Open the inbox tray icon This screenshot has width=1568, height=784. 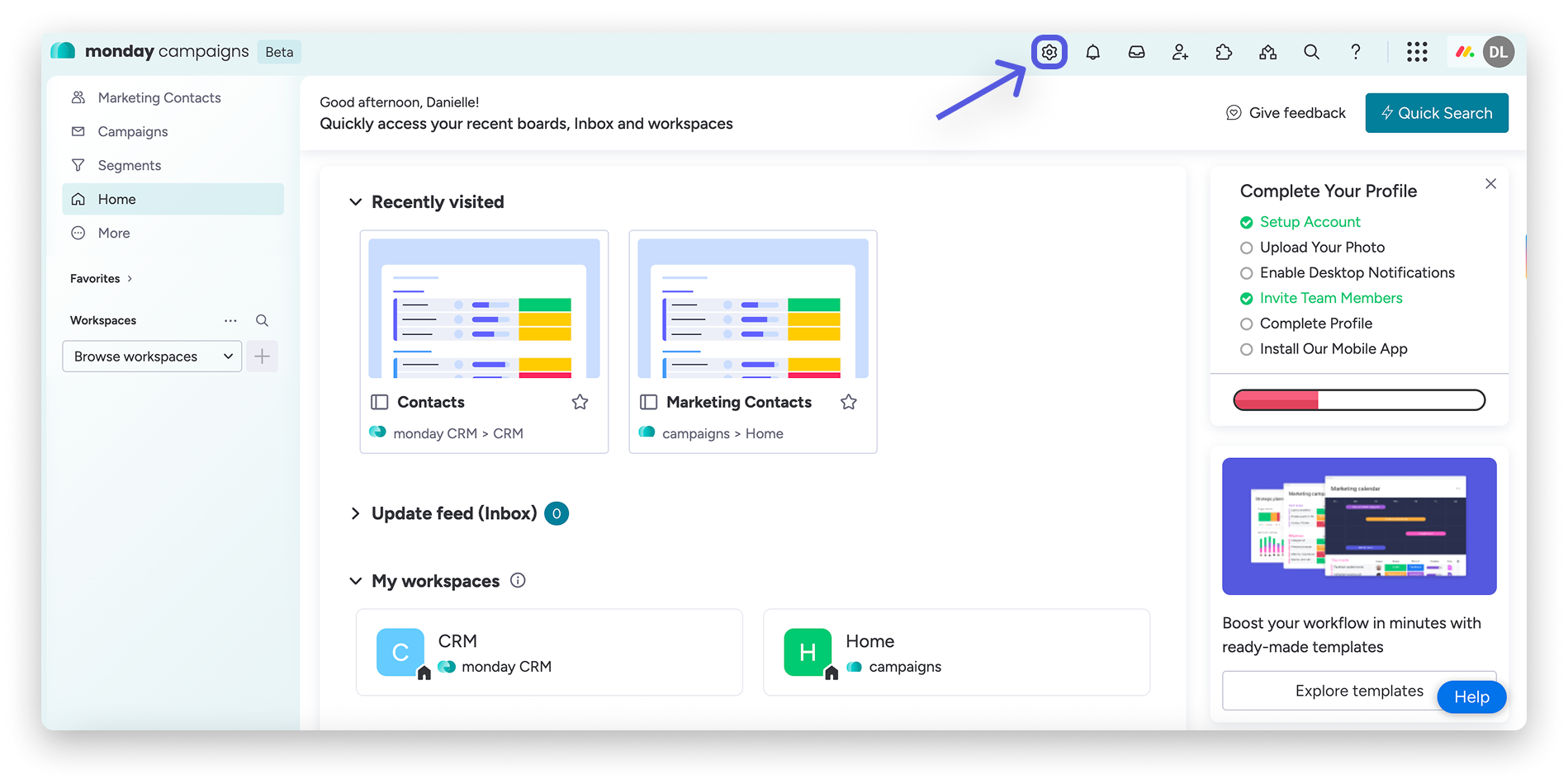click(1136, 52)
